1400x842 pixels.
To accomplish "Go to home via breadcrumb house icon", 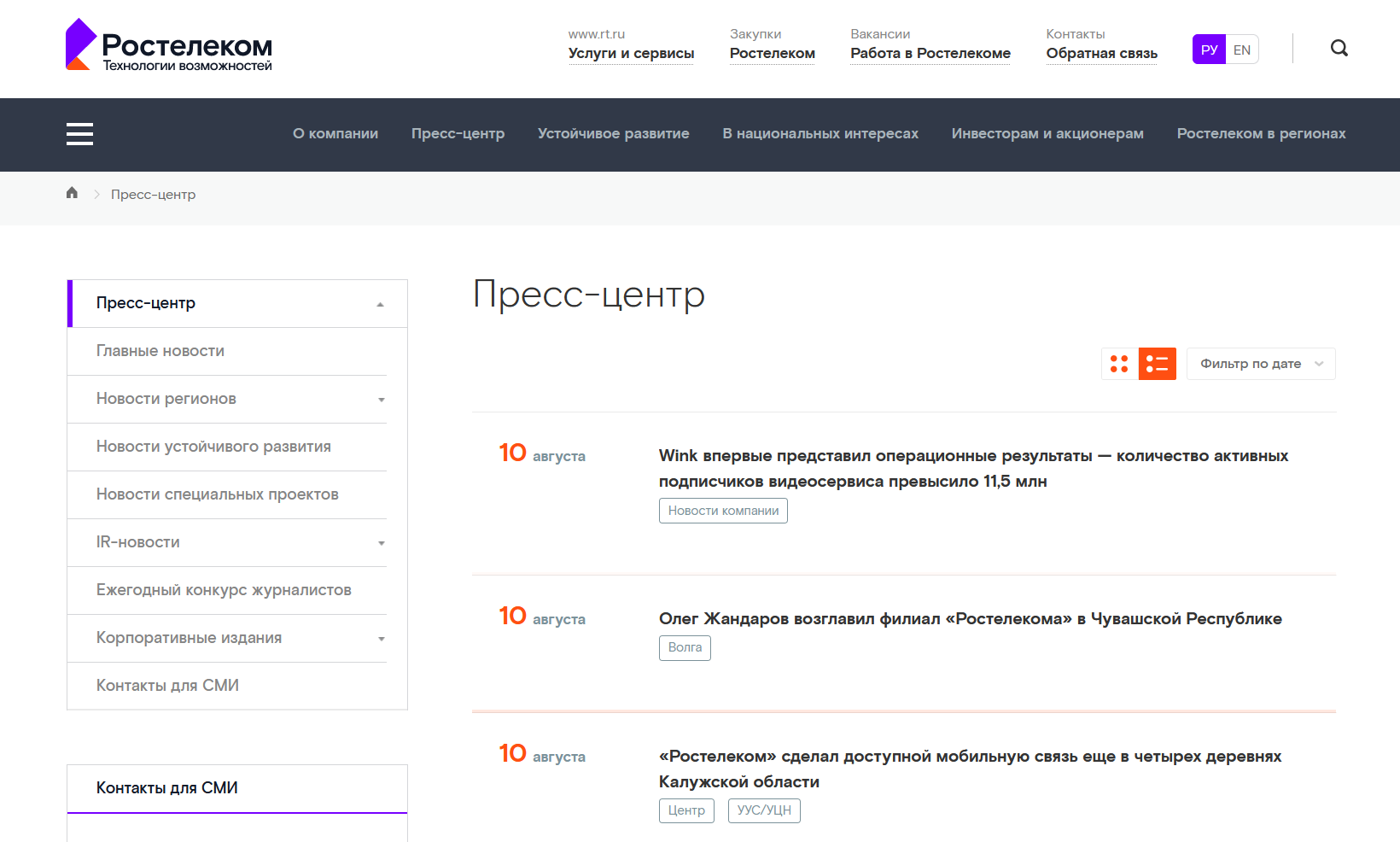I will click(x=72, y=193).
